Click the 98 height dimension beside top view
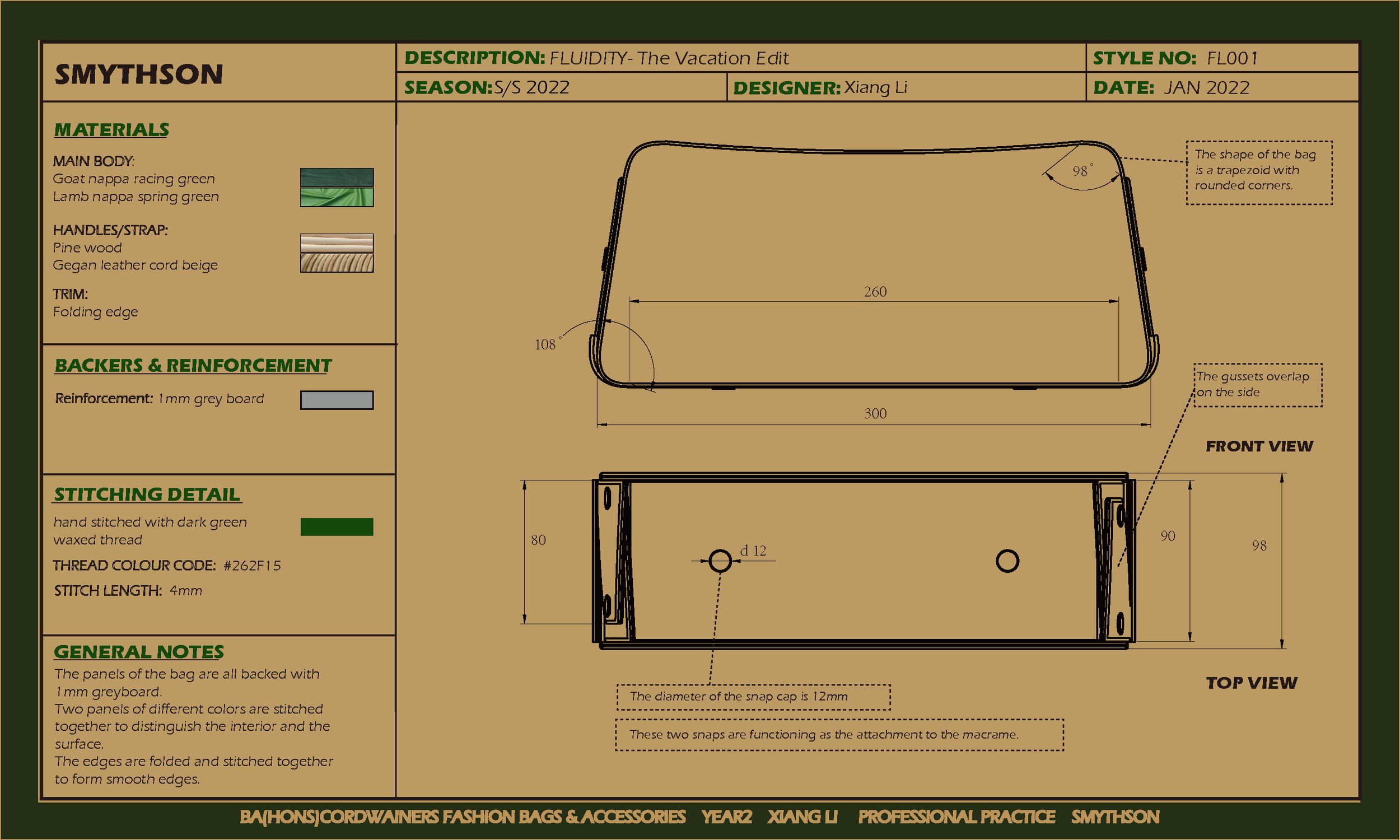Screen dimensions: 1400x840 1258,545
